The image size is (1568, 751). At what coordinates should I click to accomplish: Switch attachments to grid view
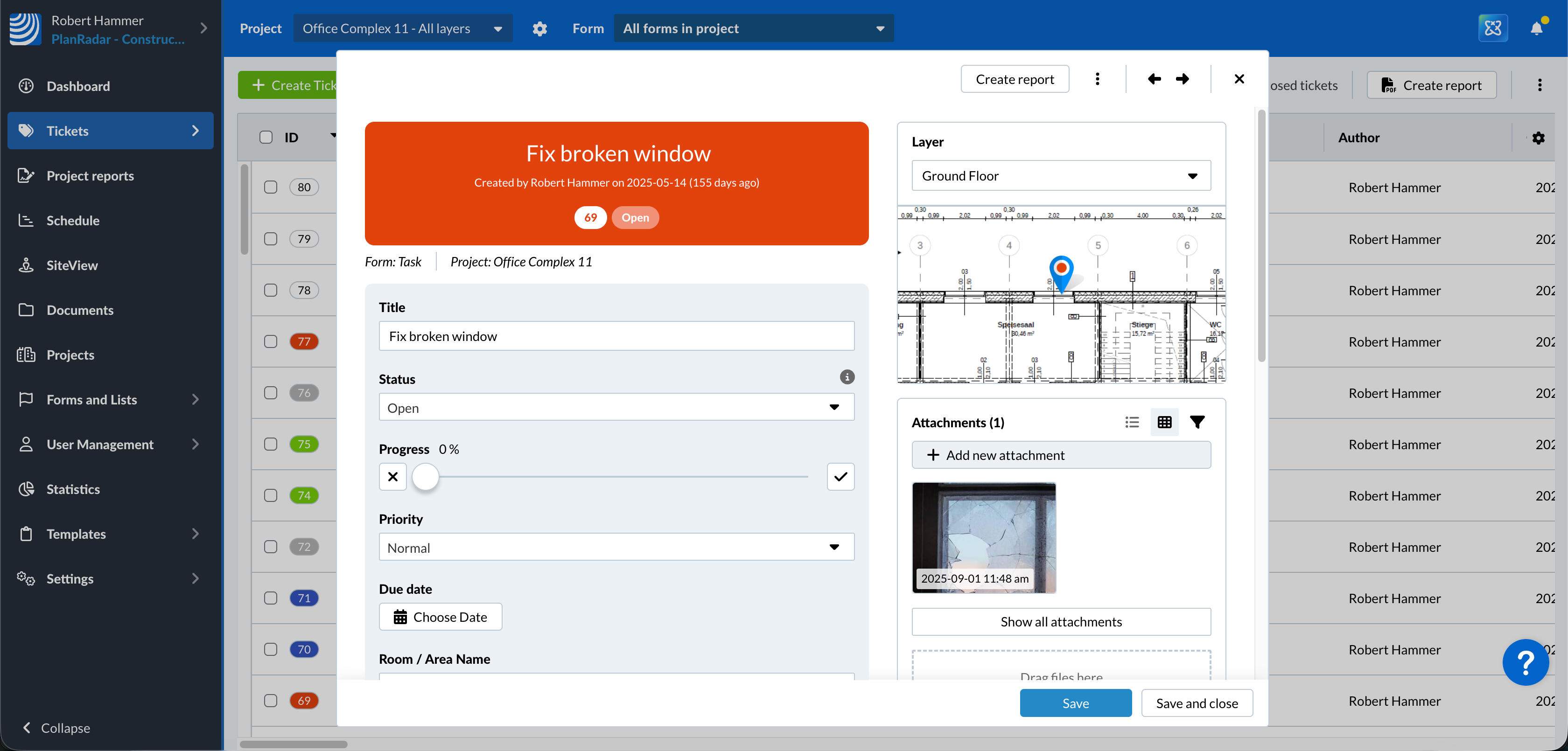[x=1164, y=422]
